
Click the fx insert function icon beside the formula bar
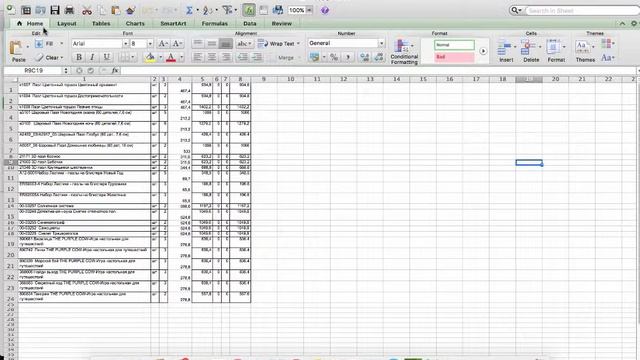[x=115, y=71]
